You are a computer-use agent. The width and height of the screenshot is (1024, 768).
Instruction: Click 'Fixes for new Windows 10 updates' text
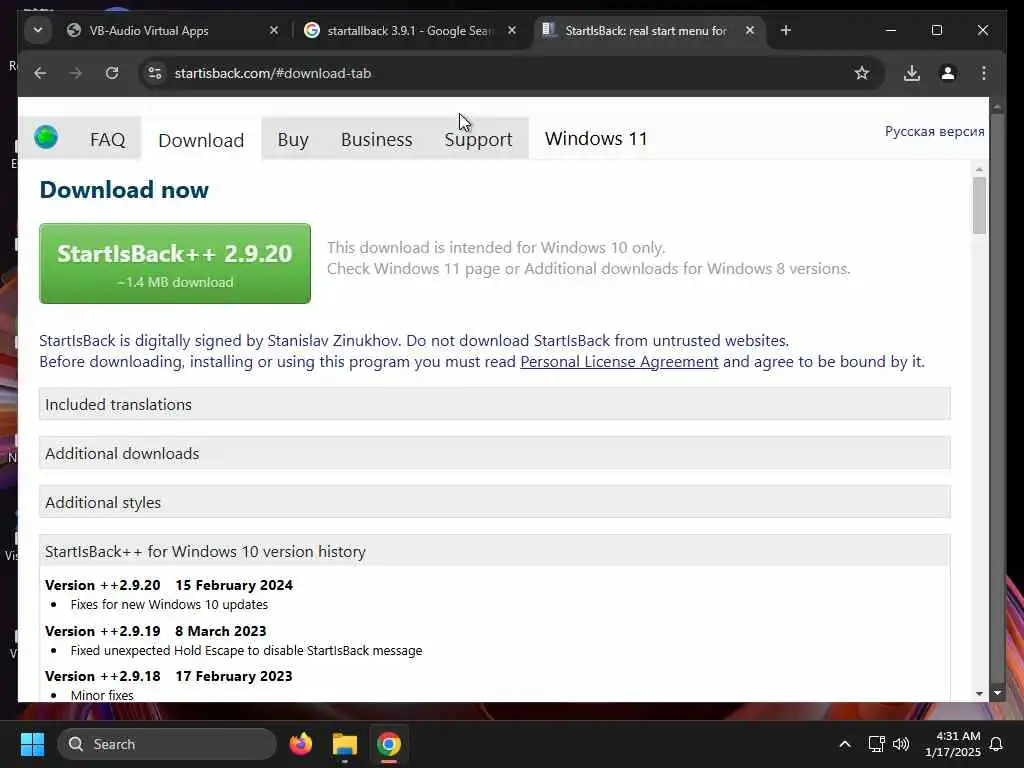[169, 605]
